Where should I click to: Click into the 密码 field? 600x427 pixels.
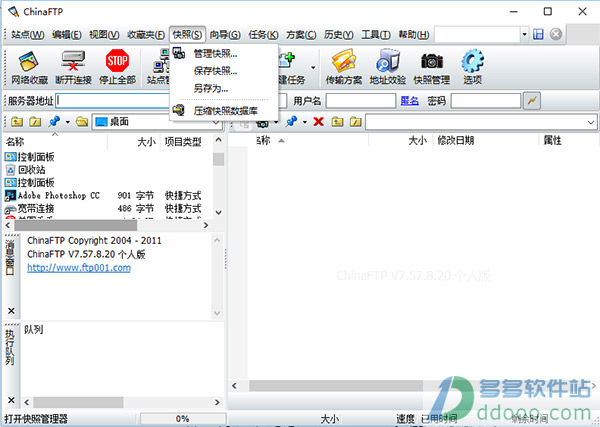click(486, 101)
